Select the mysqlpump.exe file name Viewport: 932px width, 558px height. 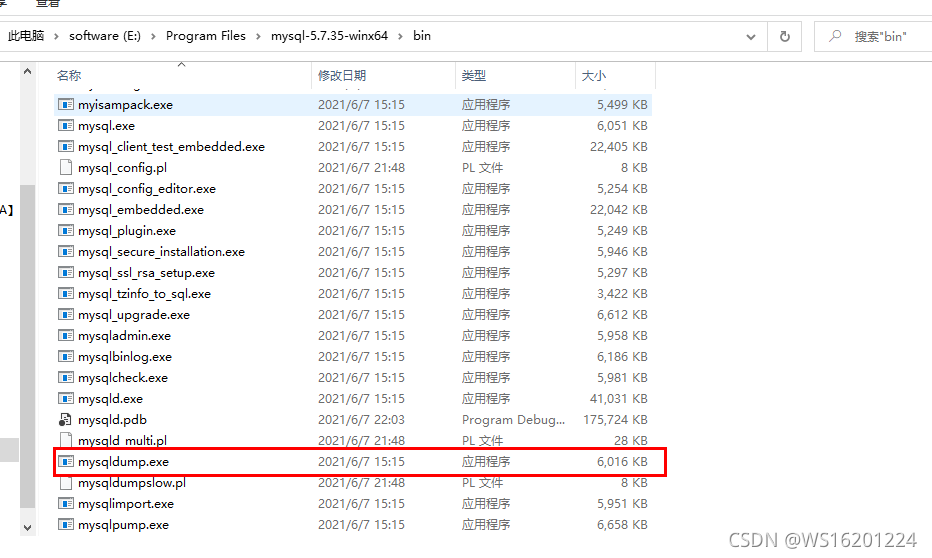pos(123,525)
